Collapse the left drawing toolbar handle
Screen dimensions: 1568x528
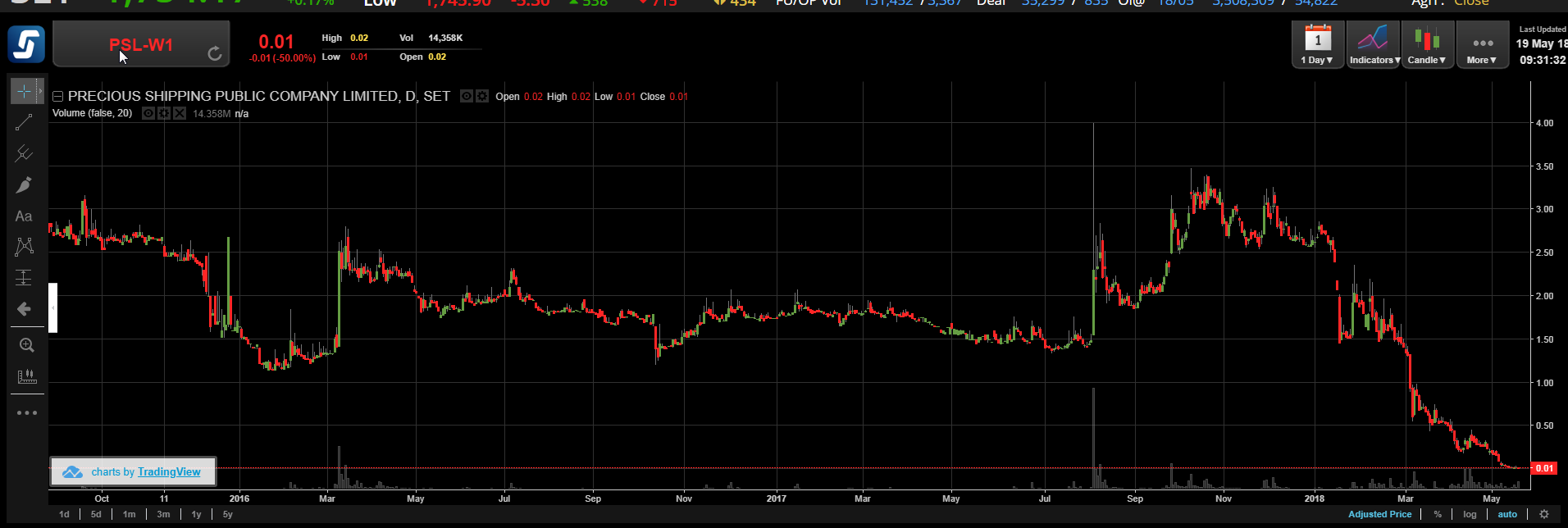tap(52, 307)
